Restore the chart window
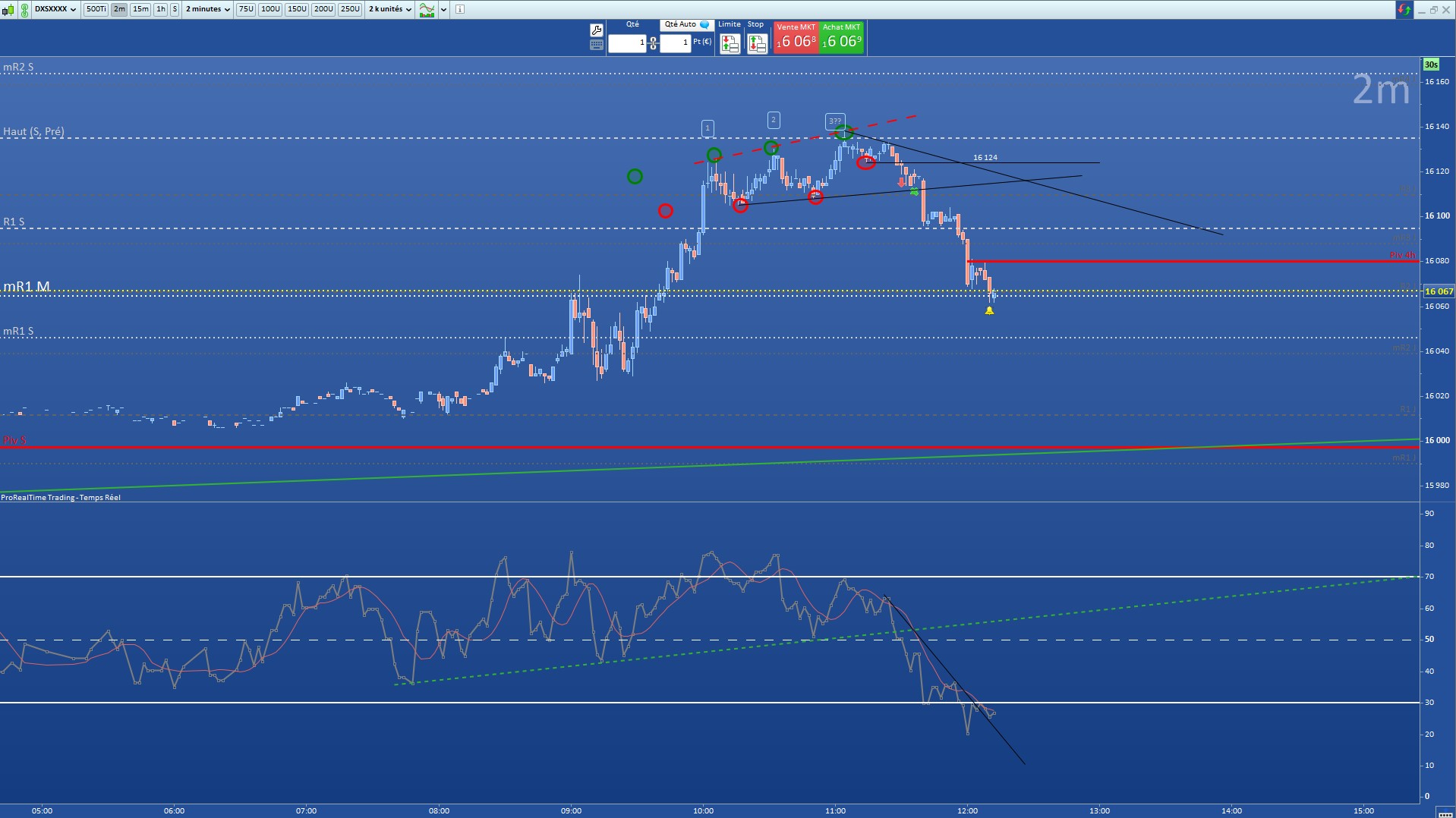Screen dimensions: 1456x818 (x=1434, y=10)
